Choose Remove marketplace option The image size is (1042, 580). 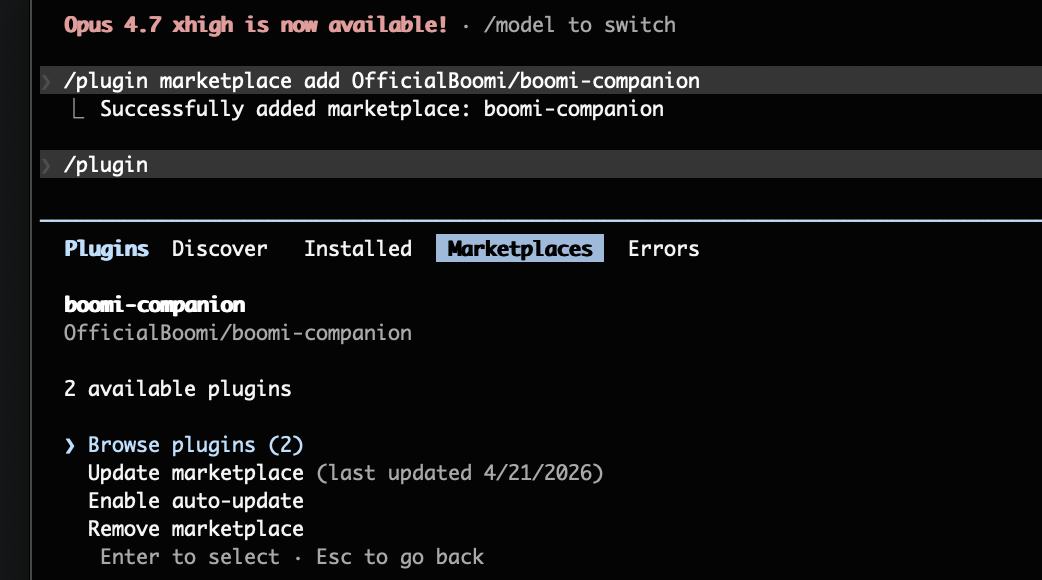tap(195, 529)
